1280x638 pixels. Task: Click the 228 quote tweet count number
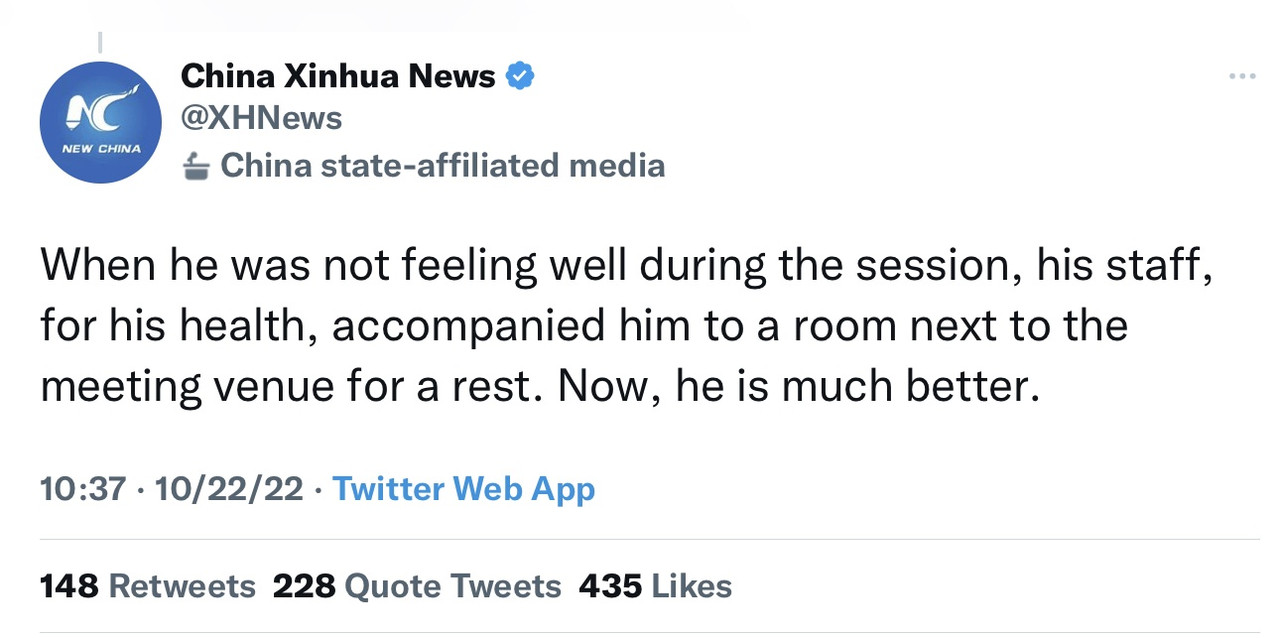(303, 586)
